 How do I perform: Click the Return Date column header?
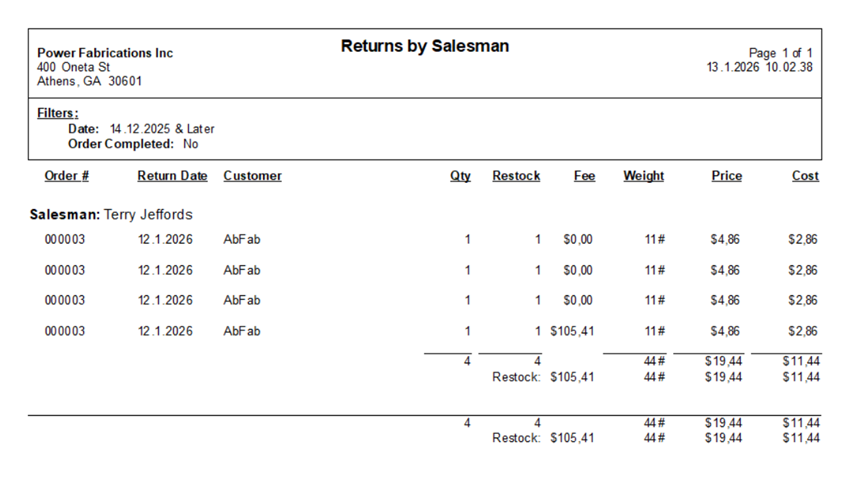172,176
